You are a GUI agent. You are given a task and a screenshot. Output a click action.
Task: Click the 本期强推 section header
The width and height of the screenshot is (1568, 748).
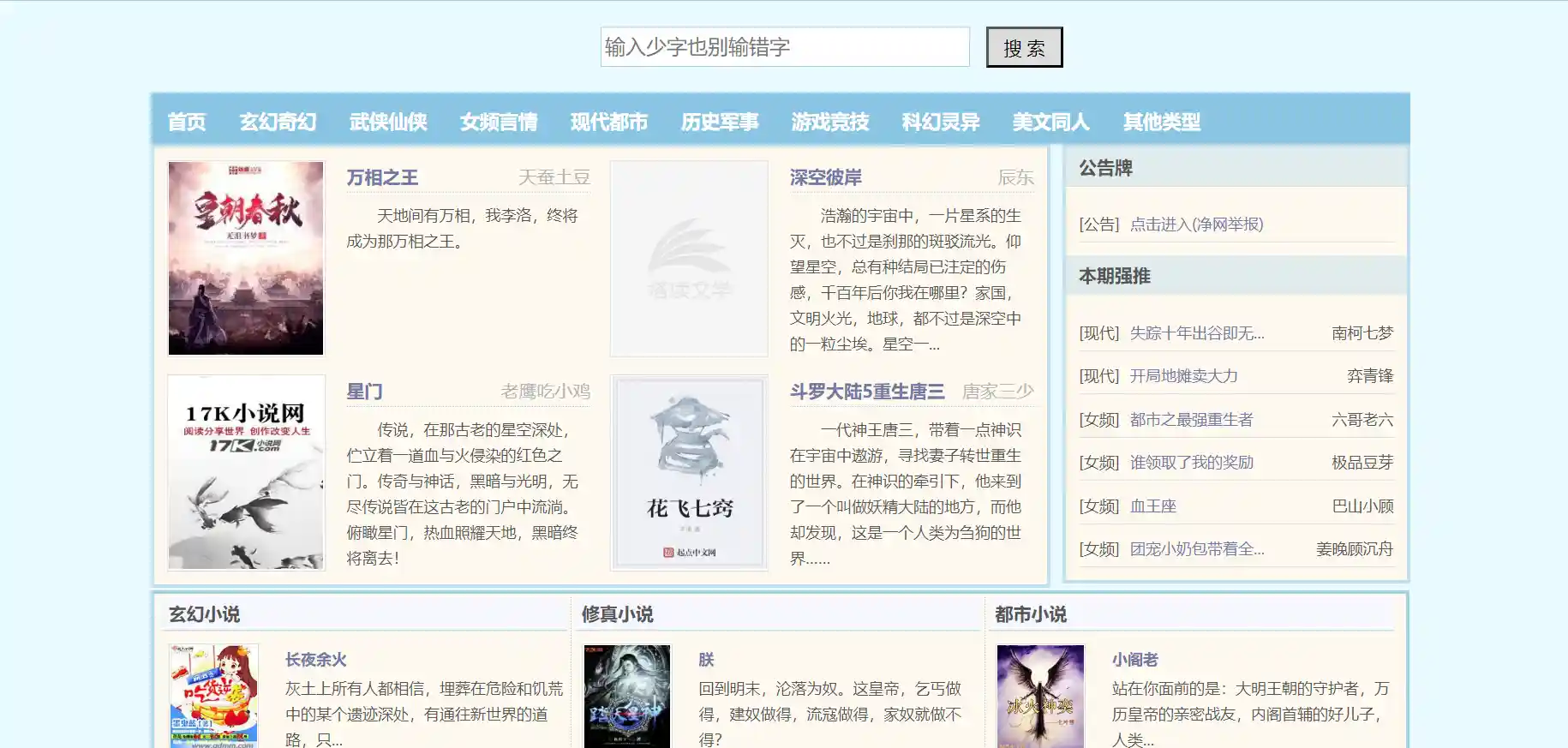[x=1114, y=276]
